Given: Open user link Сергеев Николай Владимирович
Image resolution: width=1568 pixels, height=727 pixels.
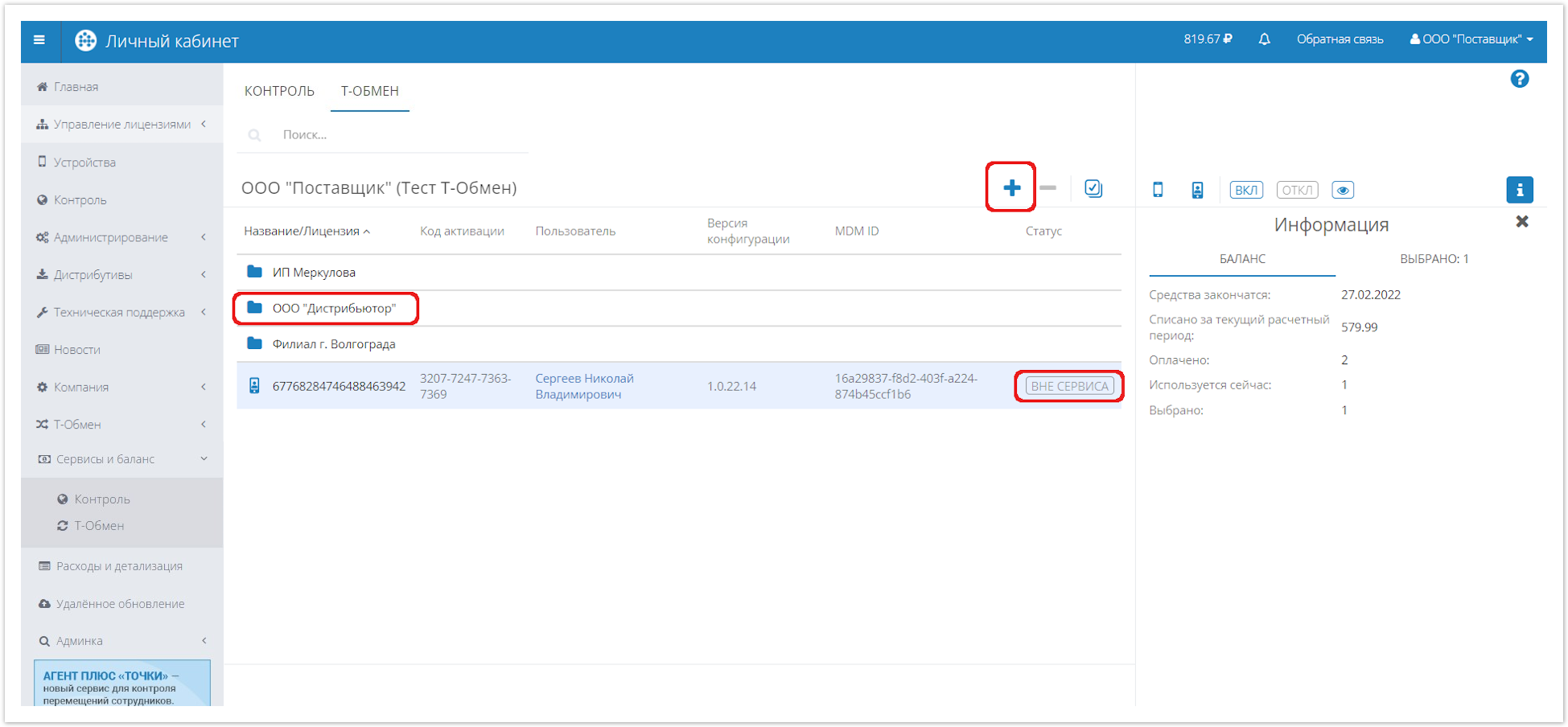Looking at the screenshot, I should point(584,386).
